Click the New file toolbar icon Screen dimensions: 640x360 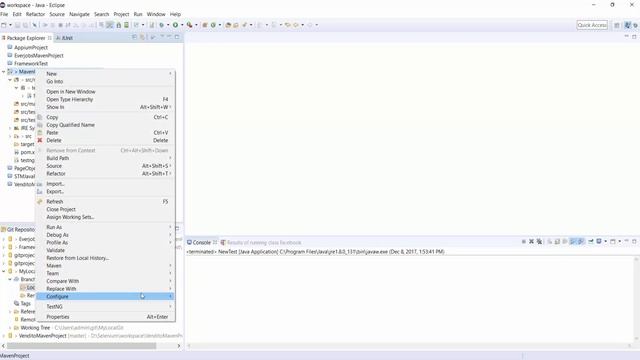tap(4, 25)
